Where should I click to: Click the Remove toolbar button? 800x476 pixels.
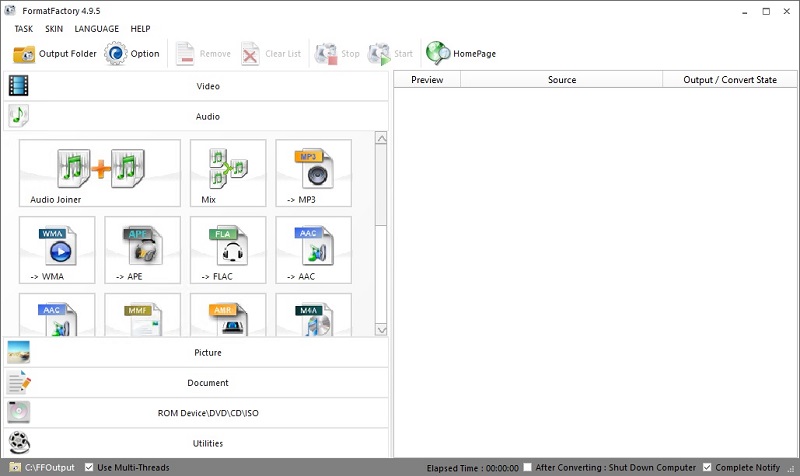coord(203,54)
